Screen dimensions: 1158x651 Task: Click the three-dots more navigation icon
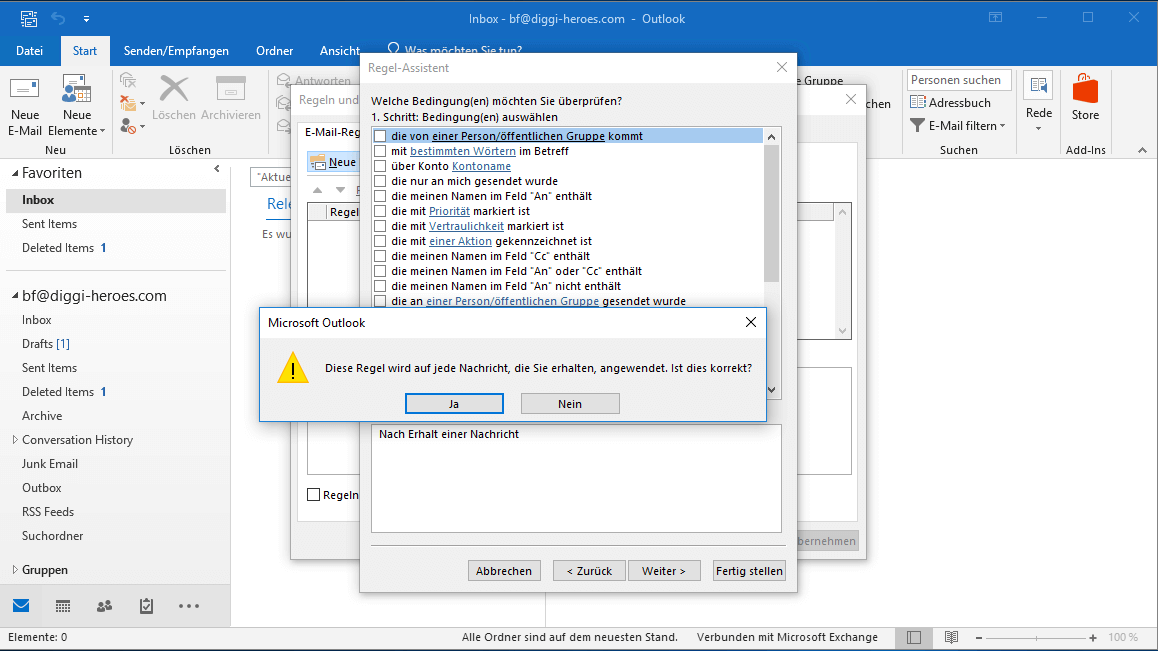188,606
